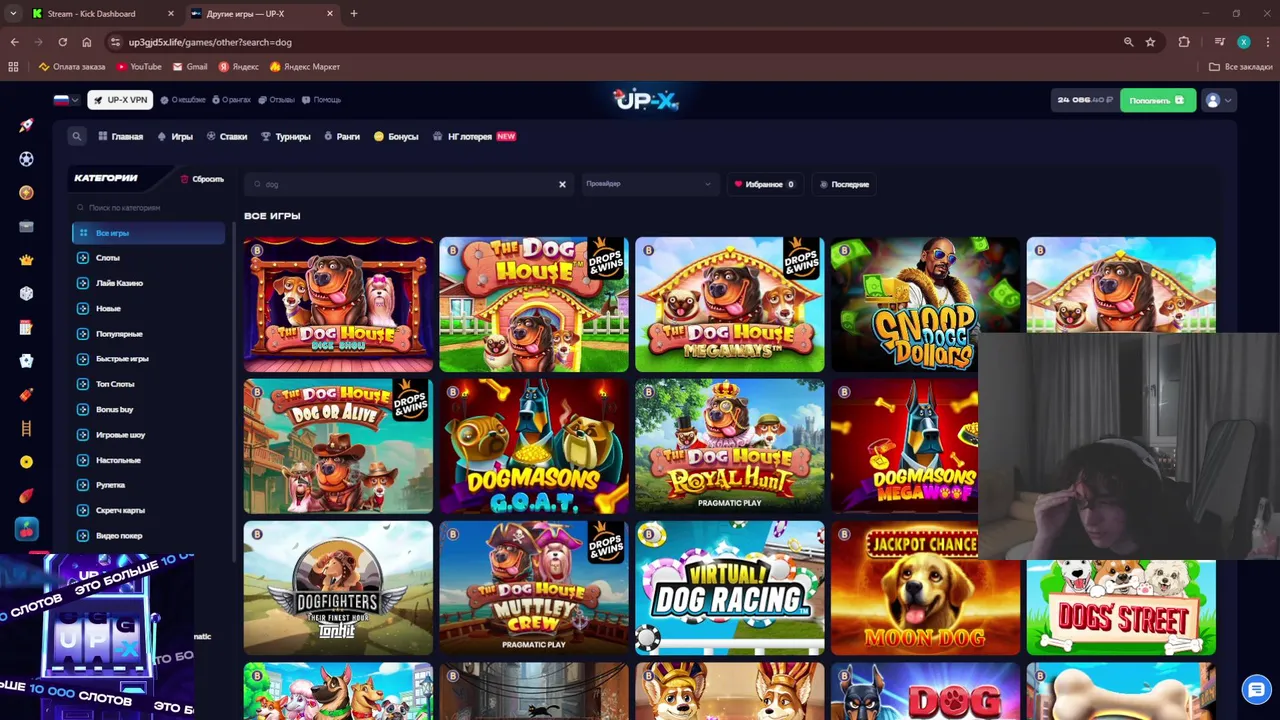The image size is (1280, 720).
Task: Open the cherry slots sidebar icon
Action: pos(26,529)
